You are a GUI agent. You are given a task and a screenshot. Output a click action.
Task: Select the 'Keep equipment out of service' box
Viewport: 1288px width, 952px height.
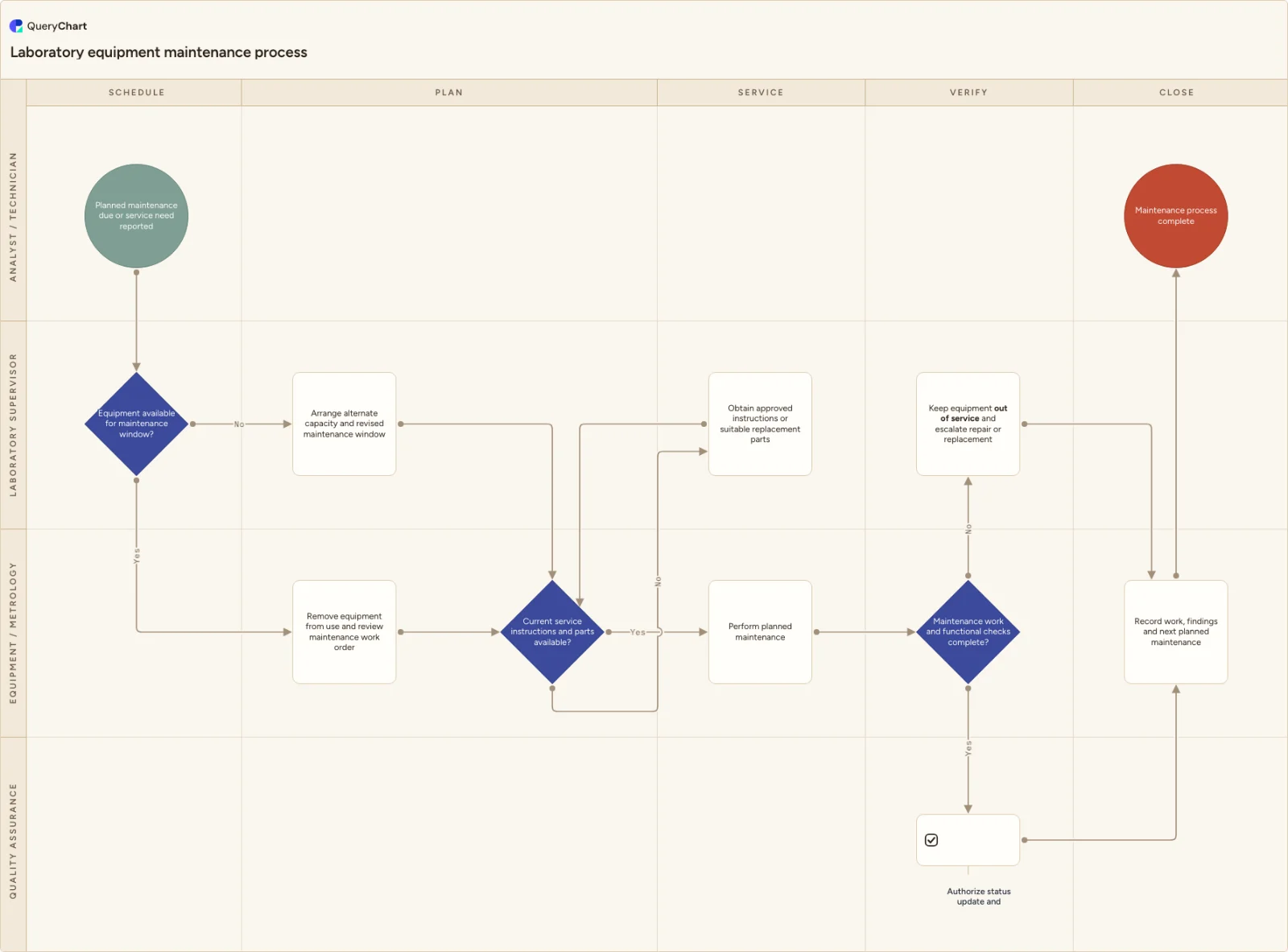coord(968,424)
